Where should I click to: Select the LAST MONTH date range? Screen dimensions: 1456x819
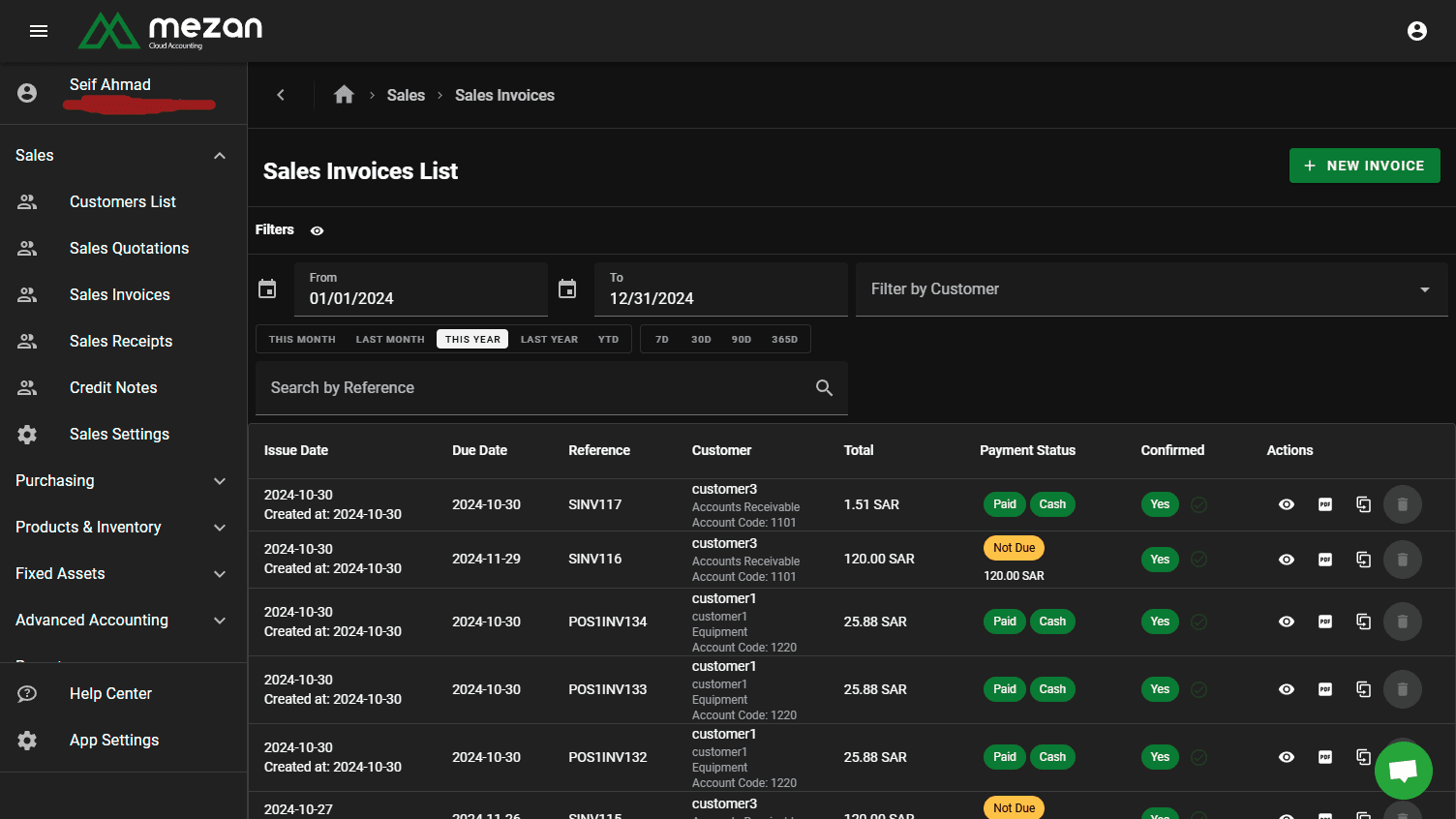tap(390, 339)
